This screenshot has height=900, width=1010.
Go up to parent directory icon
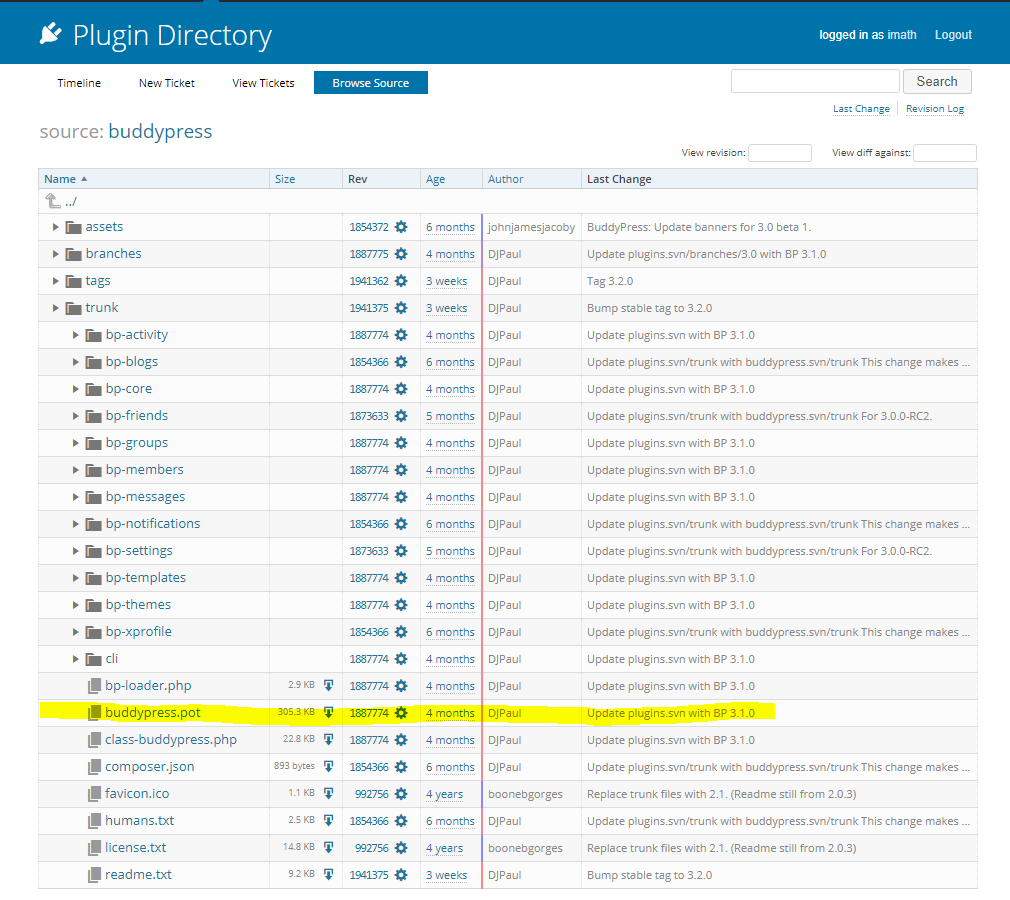(x=53, y=201)
